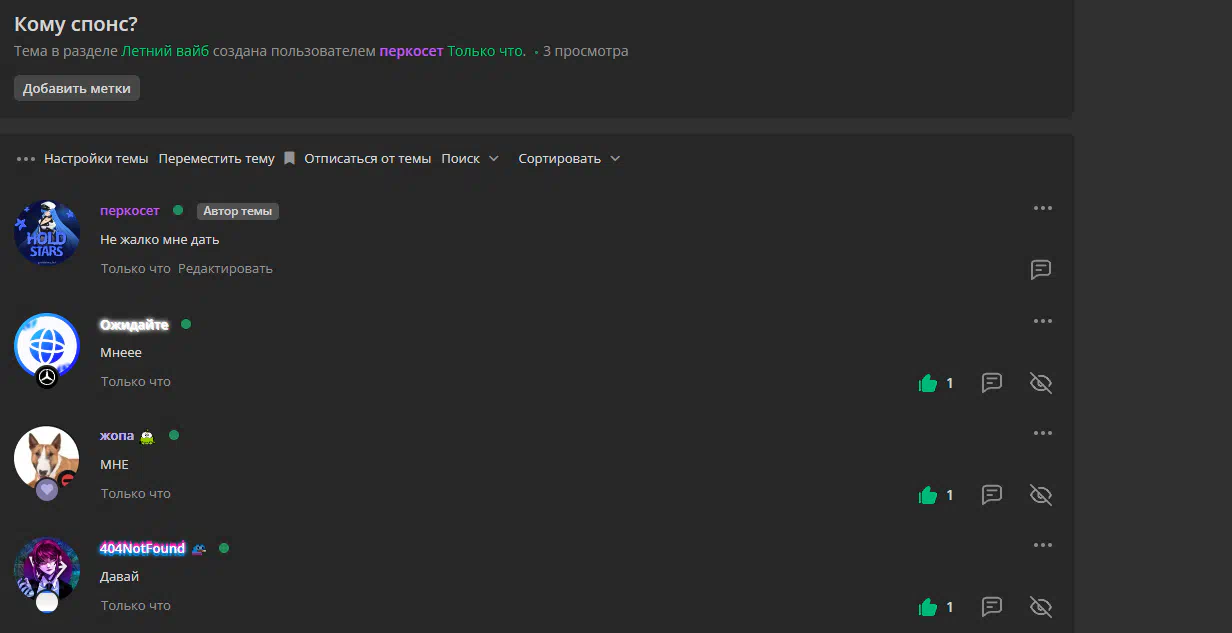The image size is (1232, 633).
Task: Reply to the МНЕ post
Action: tap(992, 494)
